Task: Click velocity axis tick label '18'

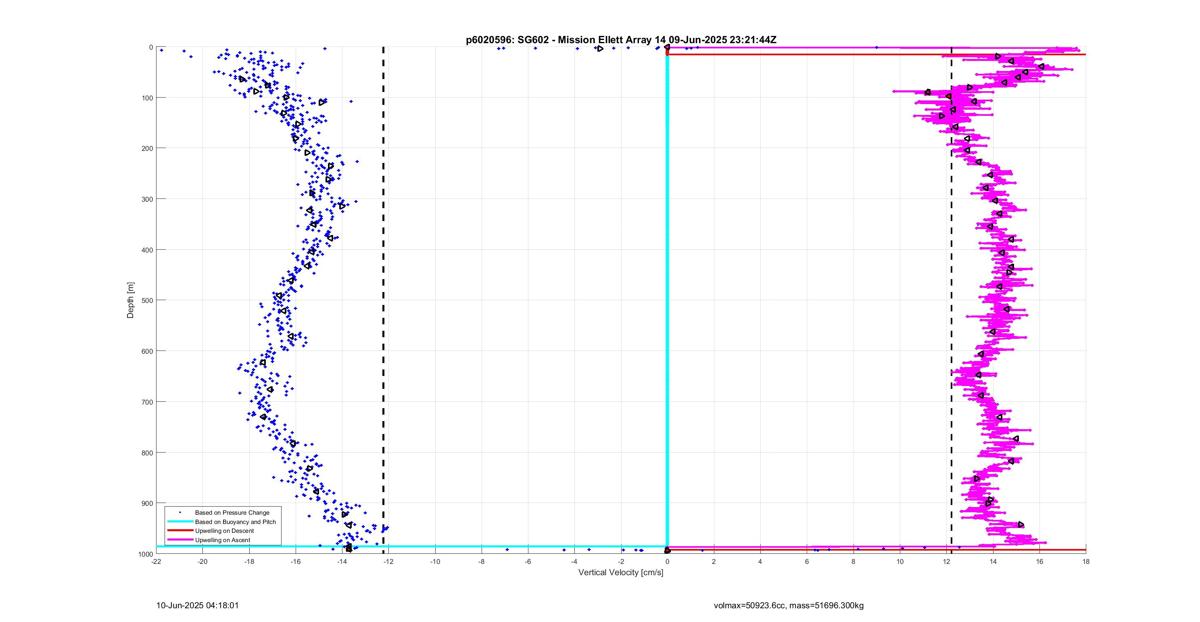Action: [1086, 562]
